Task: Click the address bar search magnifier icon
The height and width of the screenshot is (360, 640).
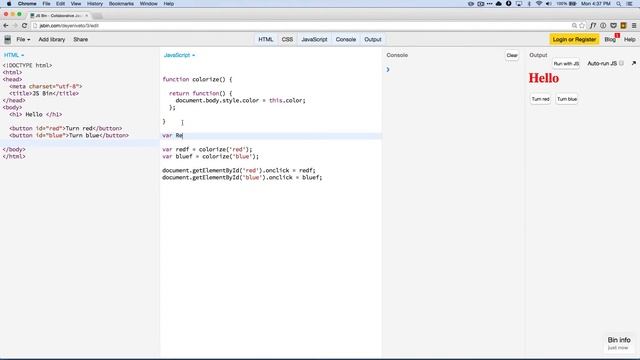Action: tap(574, 26)
